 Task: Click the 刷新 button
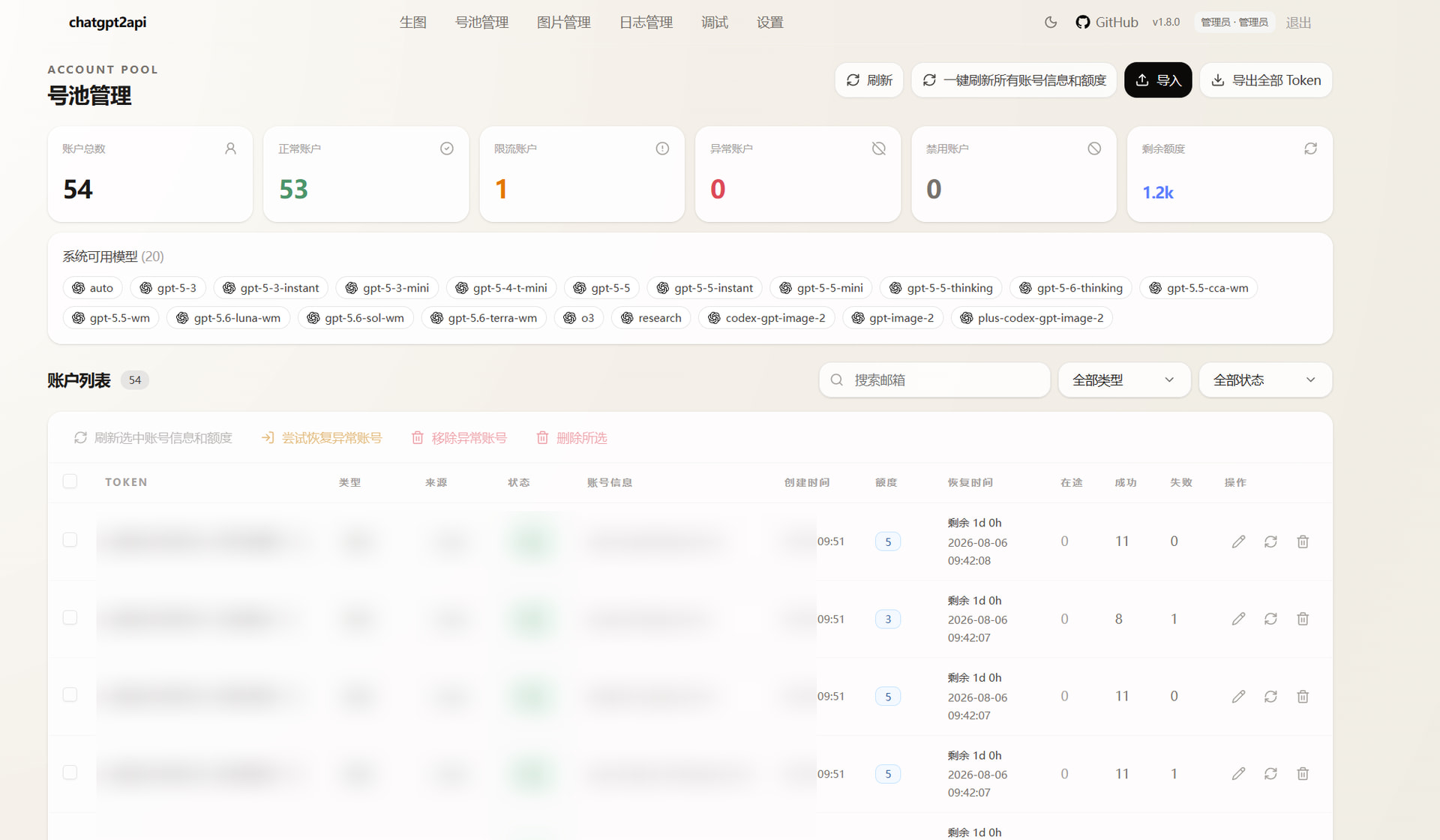[x=868, y=80]
